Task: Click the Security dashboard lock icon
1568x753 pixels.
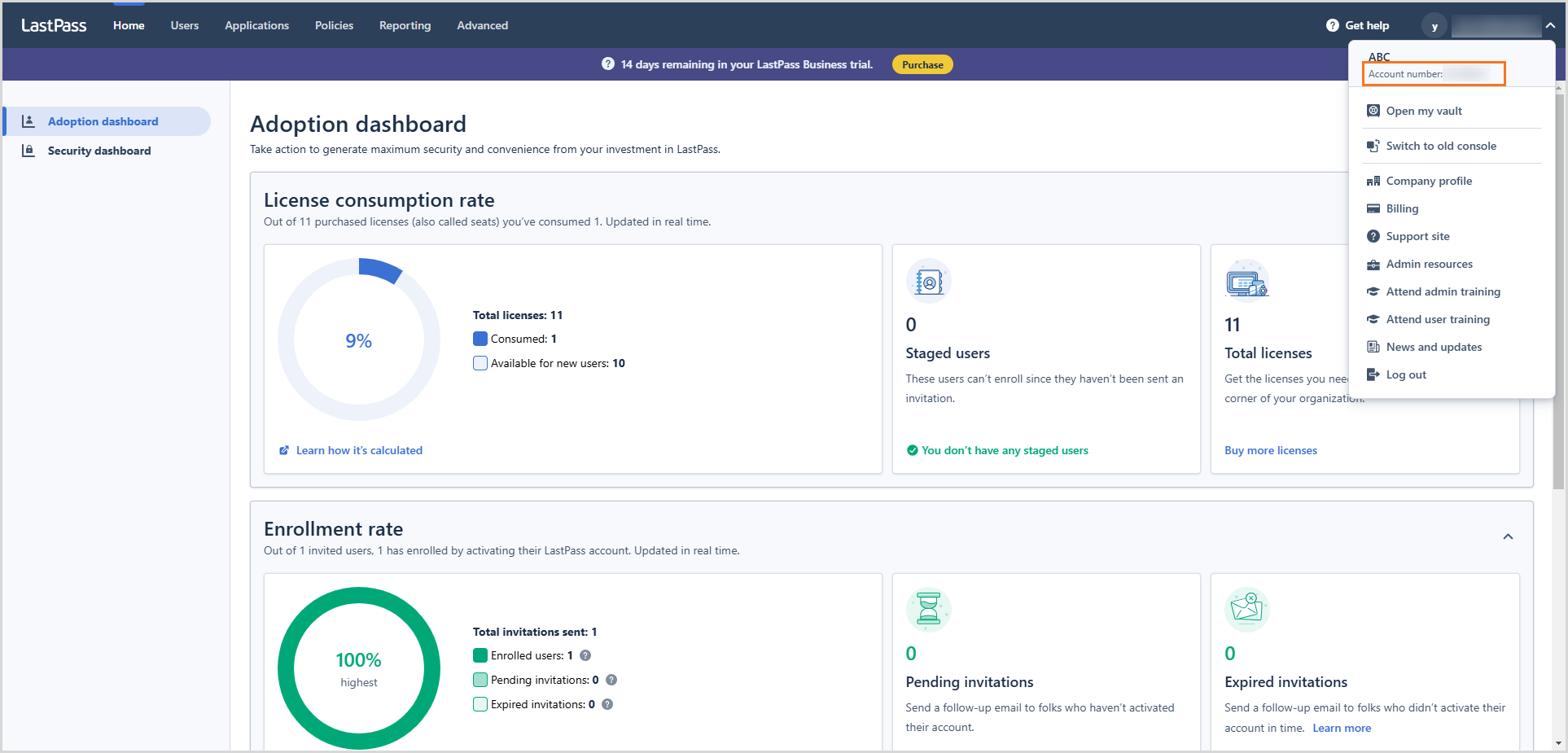Action: coord(28,151)
